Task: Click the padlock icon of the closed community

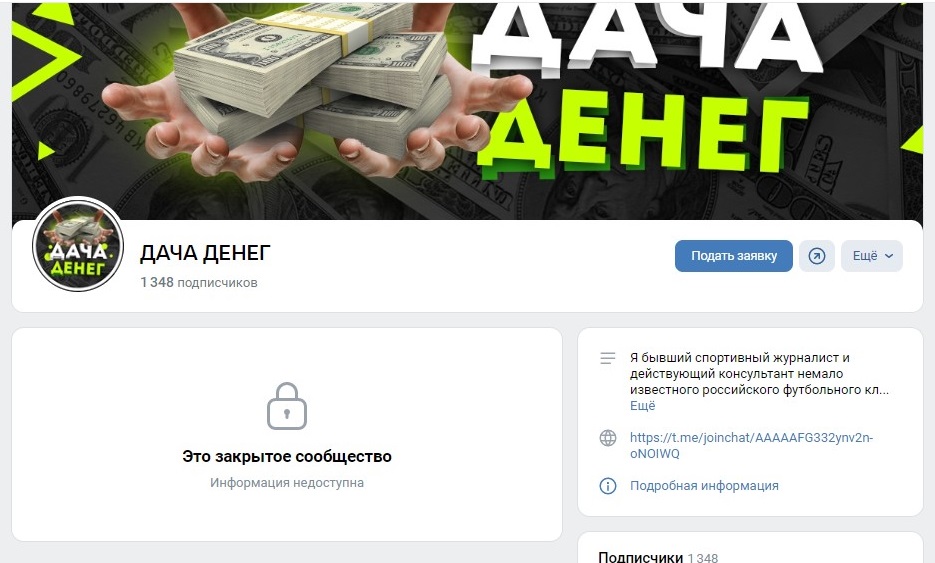Action: 287,406
